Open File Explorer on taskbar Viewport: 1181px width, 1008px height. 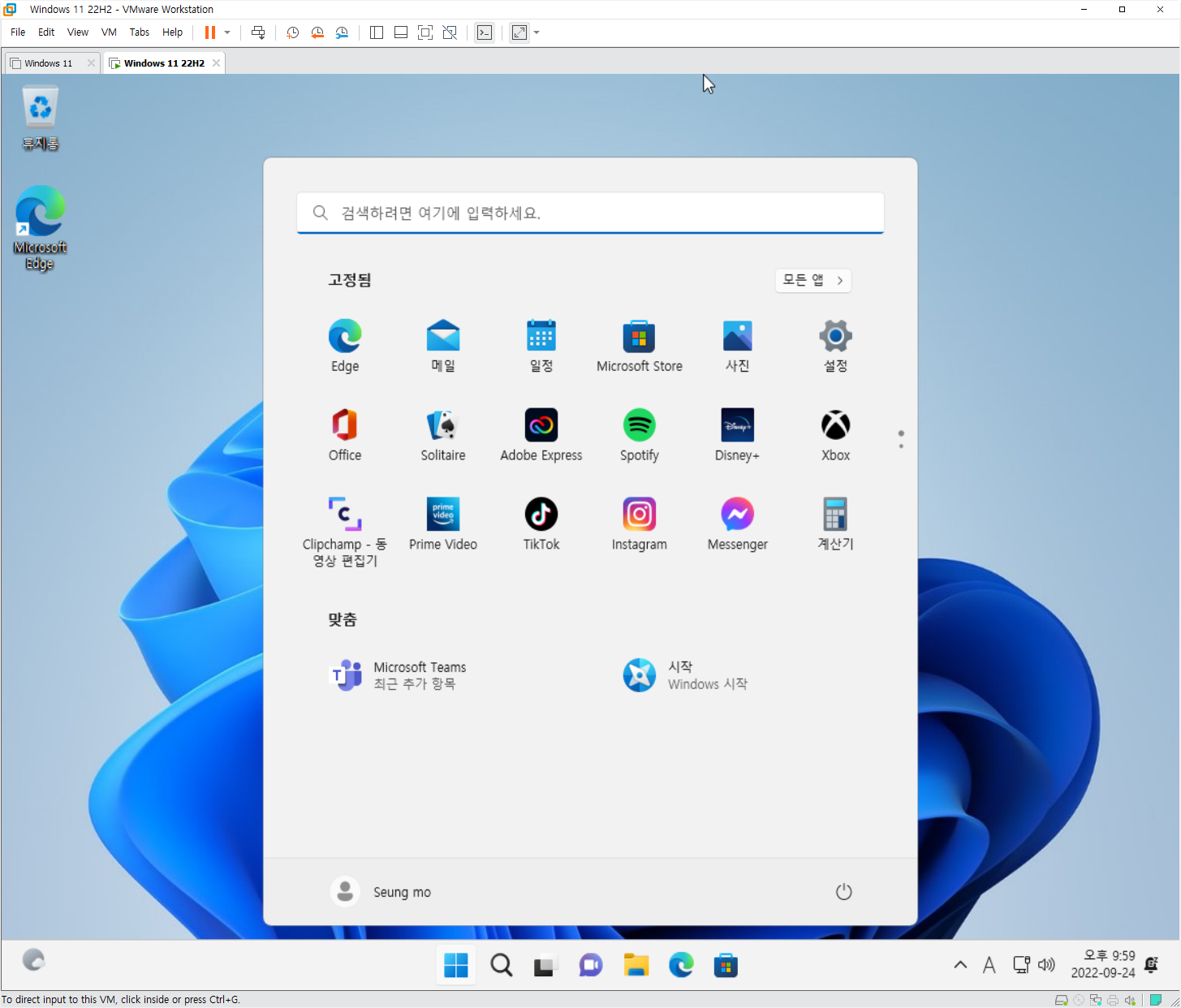click(x=636, y=965)
